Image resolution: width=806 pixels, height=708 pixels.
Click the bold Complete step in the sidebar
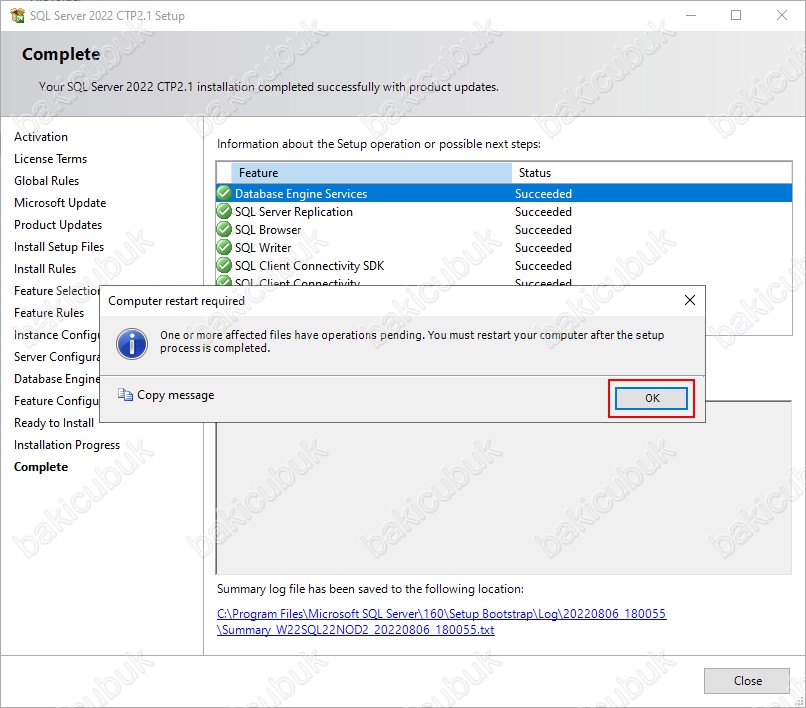pos(41,467)
